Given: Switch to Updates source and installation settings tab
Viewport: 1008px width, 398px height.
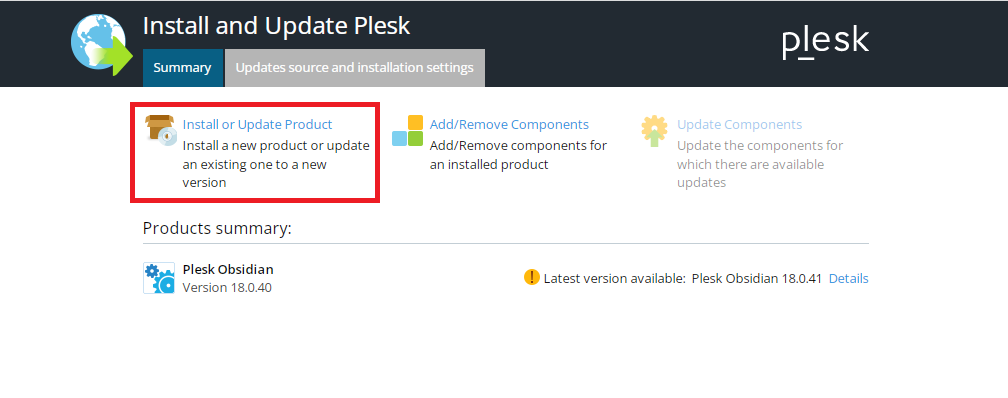Looking at the screenshot, I should pyautogui.click(x=354, y=68).
